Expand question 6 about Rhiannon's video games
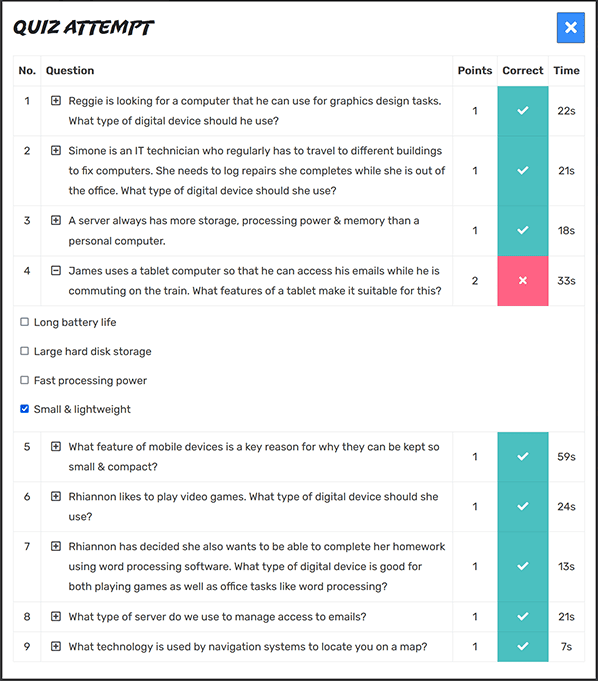598x681 pixels. (x=56, y=496)
